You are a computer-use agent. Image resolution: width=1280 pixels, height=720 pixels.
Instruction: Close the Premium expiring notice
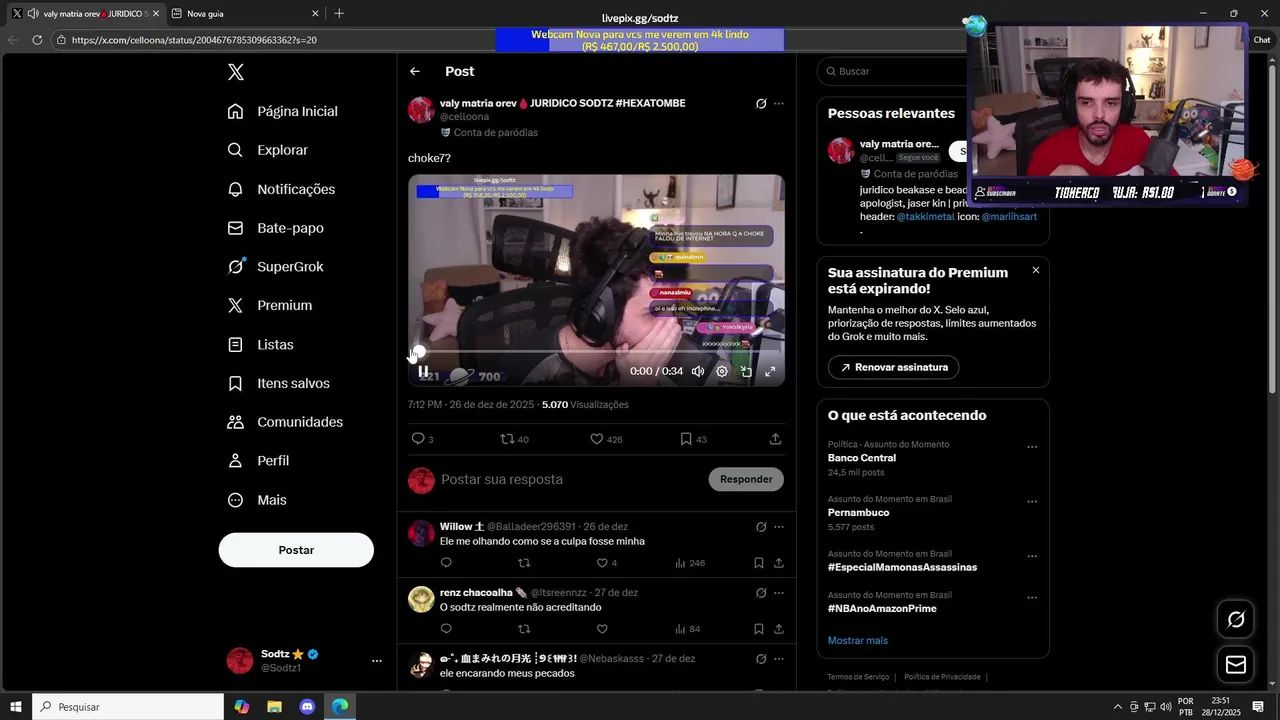tap(1035, 270)
